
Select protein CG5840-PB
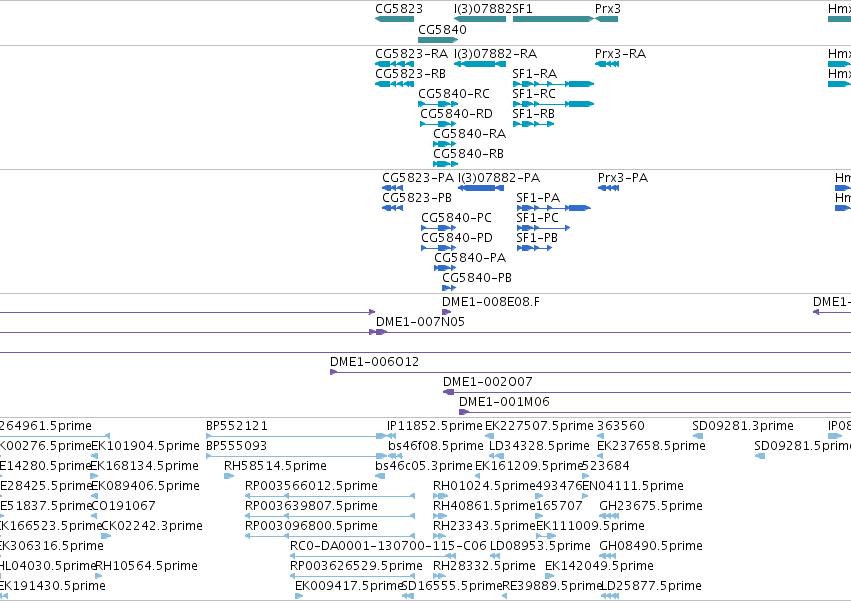(x=449, y=288)
